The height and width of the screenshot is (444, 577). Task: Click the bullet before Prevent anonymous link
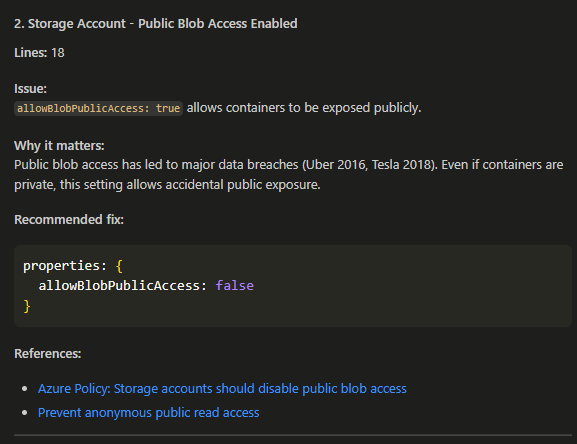point(25,413)
